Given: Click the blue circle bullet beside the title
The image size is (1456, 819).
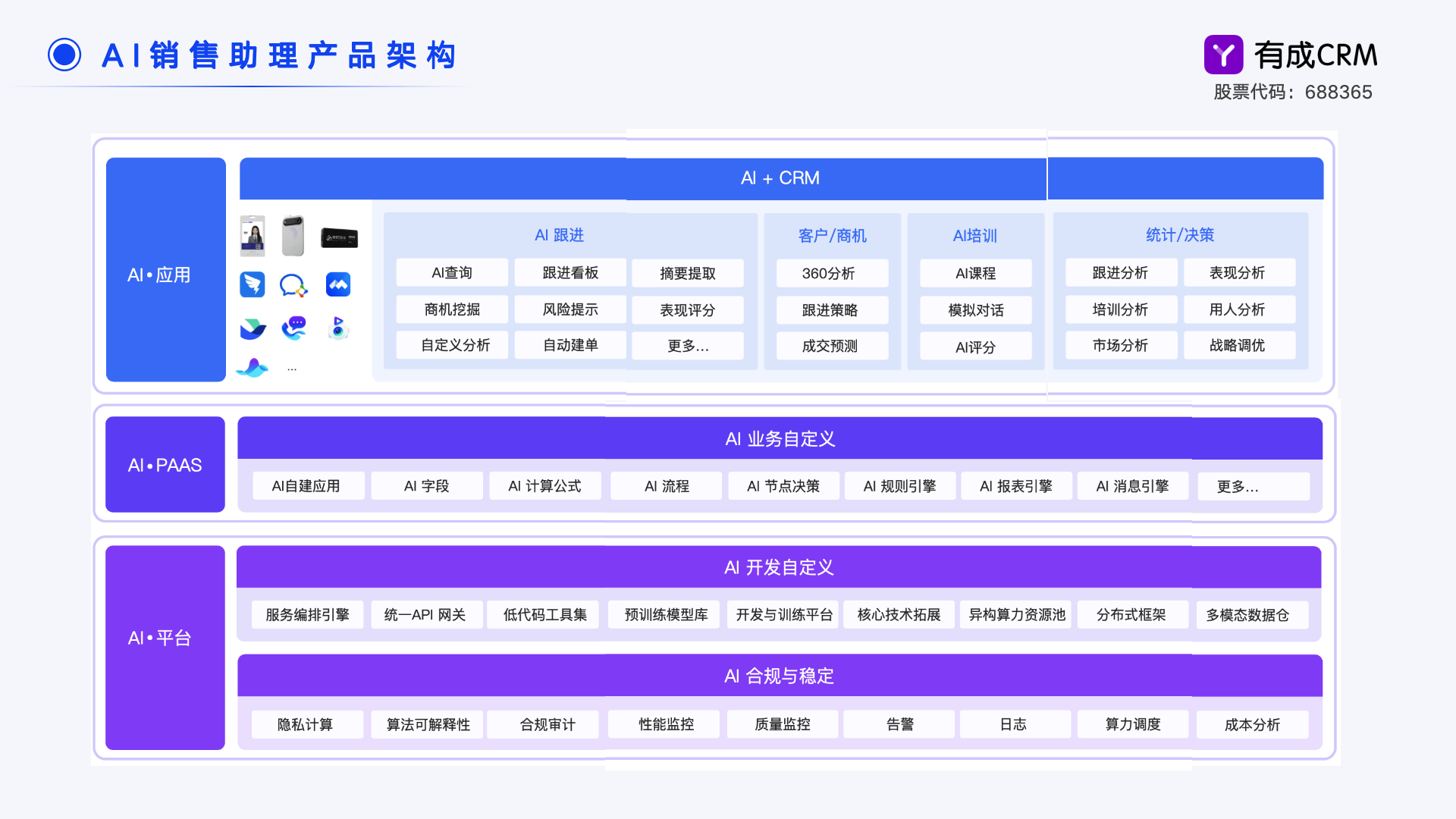Looking at the screenshot, I should point(64,55).
